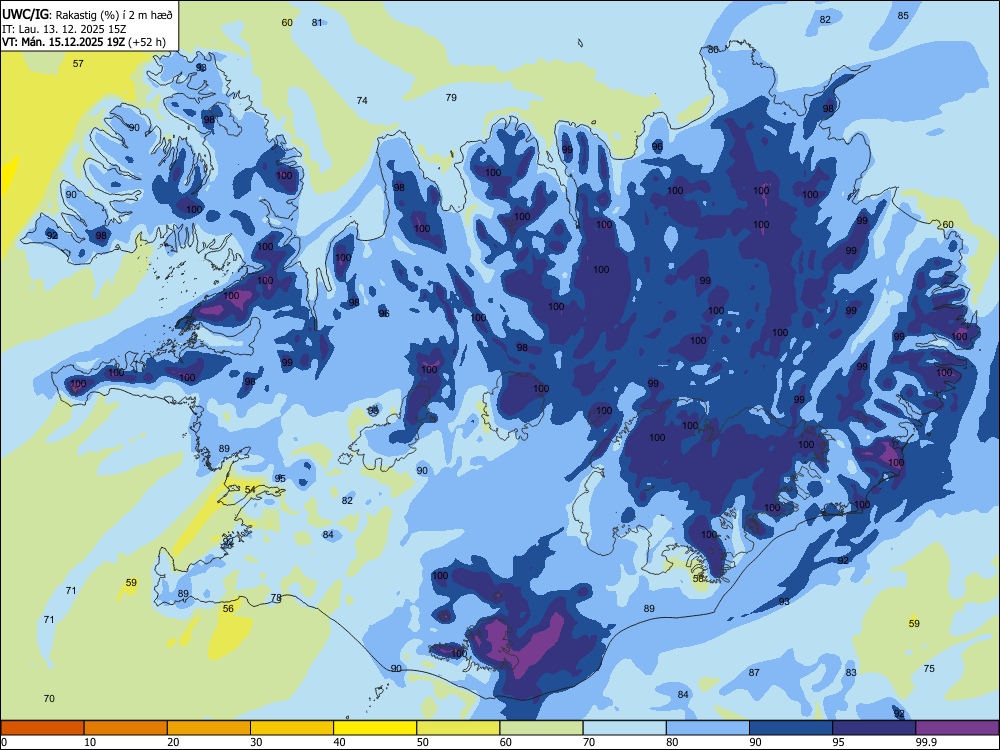Click the light blue 70–80 legend swatch
Viewport: 1000px width, 750px height.
pyautogui.click(x=624, y=728)
